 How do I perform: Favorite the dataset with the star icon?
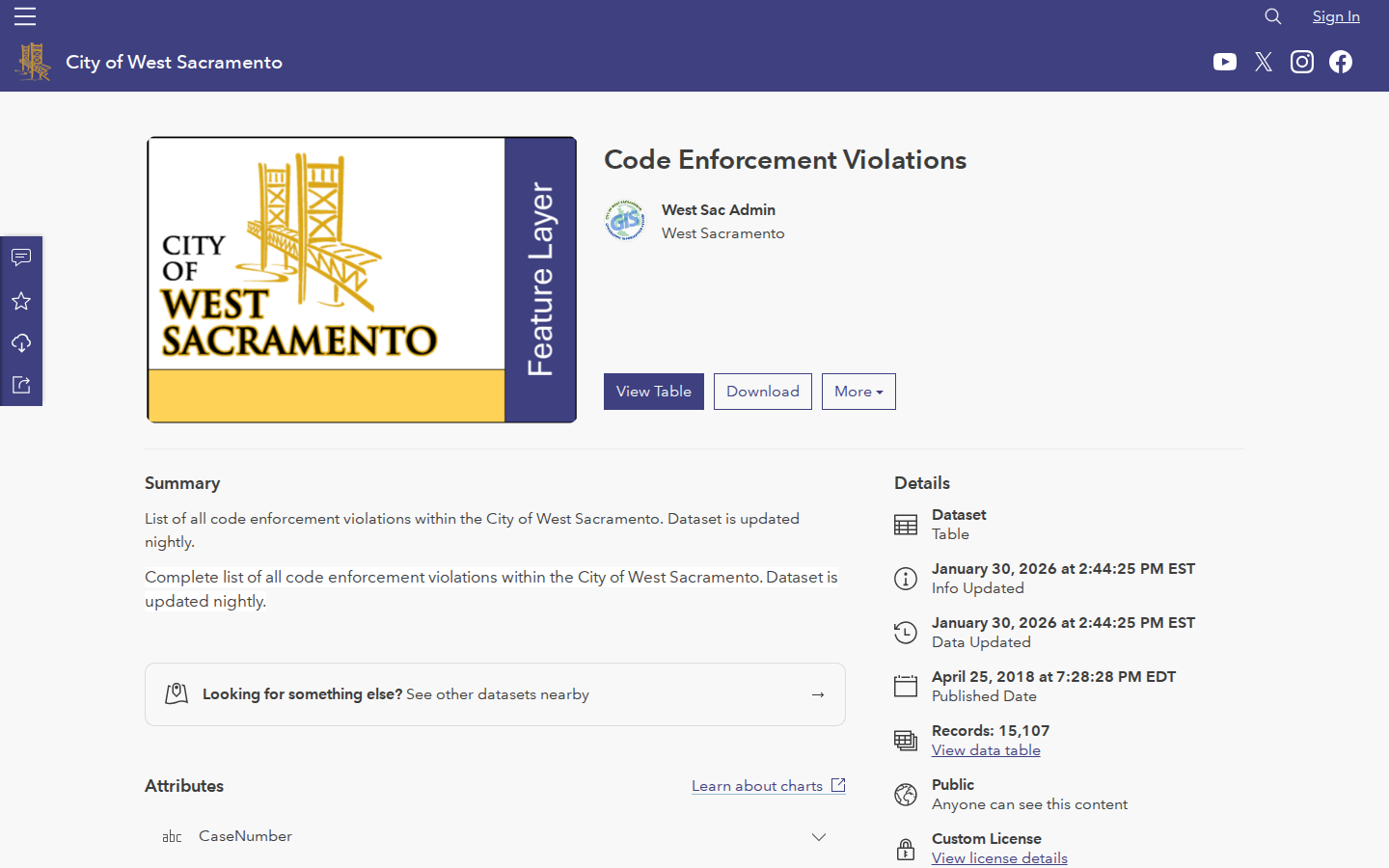[x=21, y=301]
